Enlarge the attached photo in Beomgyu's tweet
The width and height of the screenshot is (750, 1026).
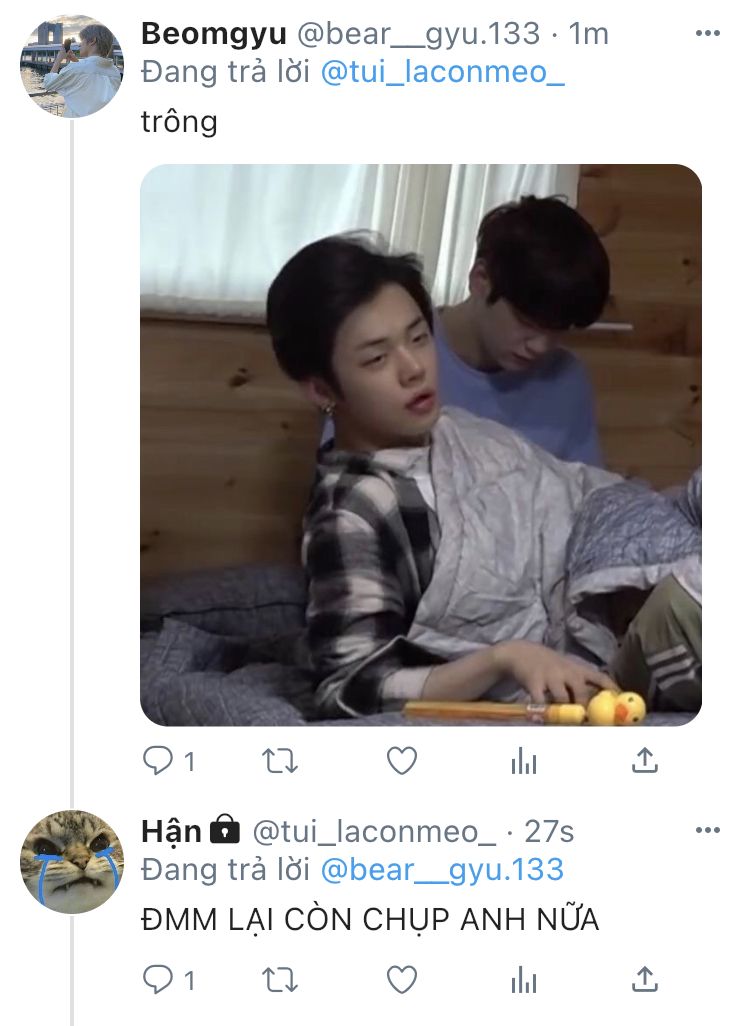(x=421, y=445)
